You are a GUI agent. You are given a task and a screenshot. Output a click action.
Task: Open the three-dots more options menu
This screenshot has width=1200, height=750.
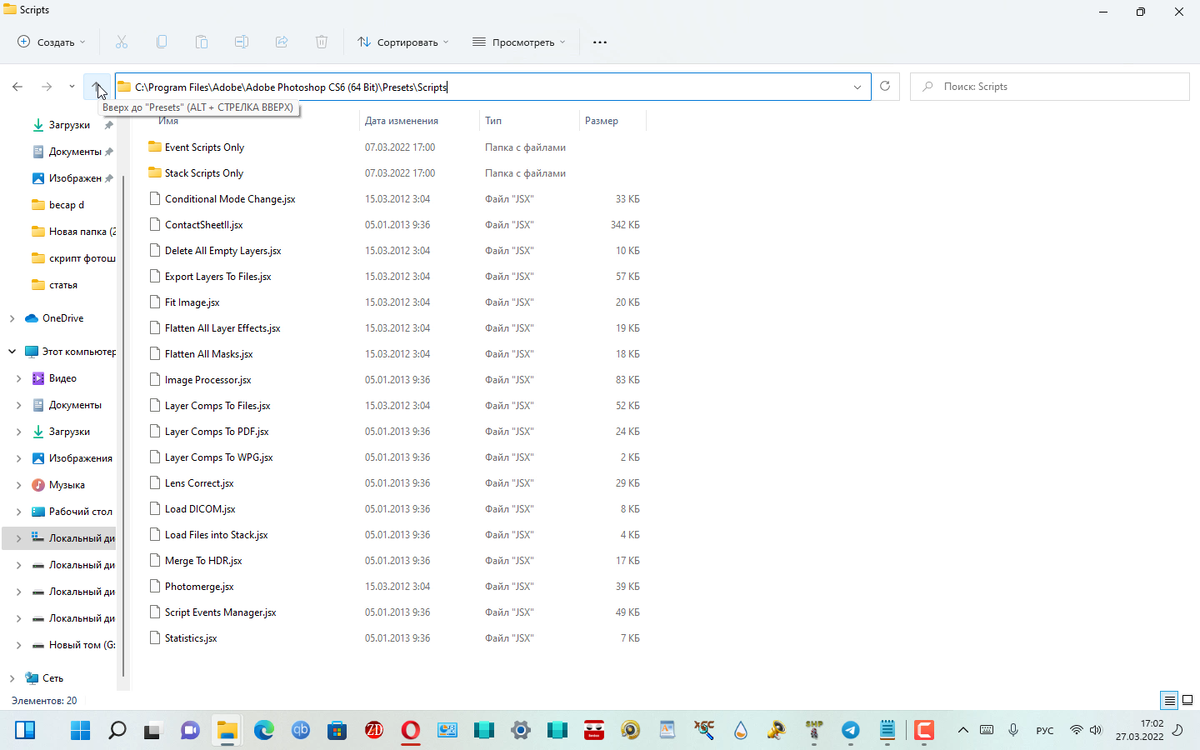pos(600,42)
